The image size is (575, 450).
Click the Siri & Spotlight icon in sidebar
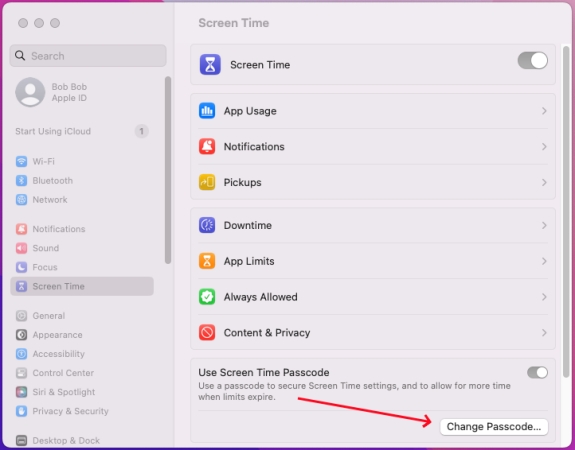point(21,392)
